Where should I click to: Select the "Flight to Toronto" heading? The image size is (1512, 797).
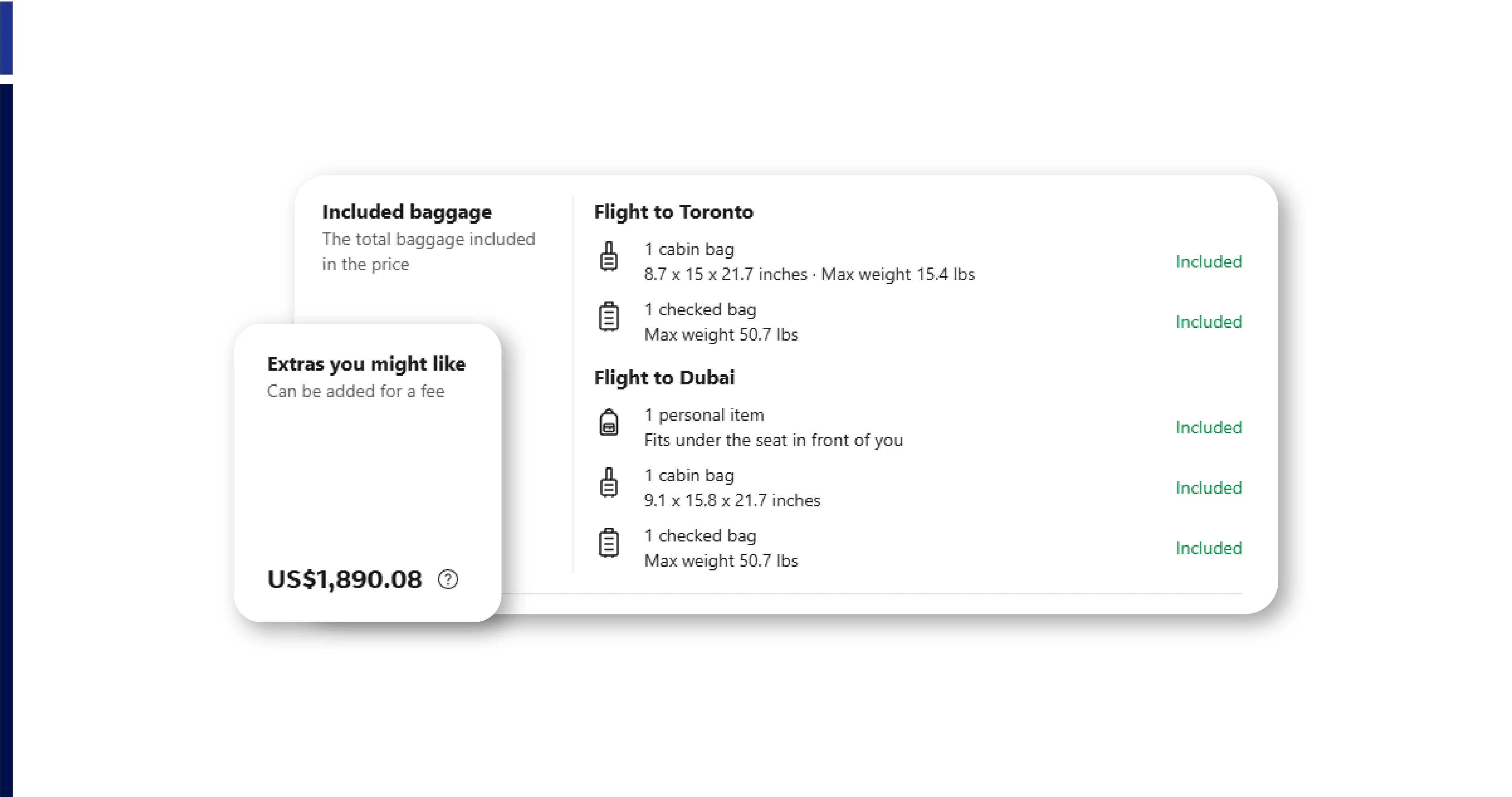(673, 212)
